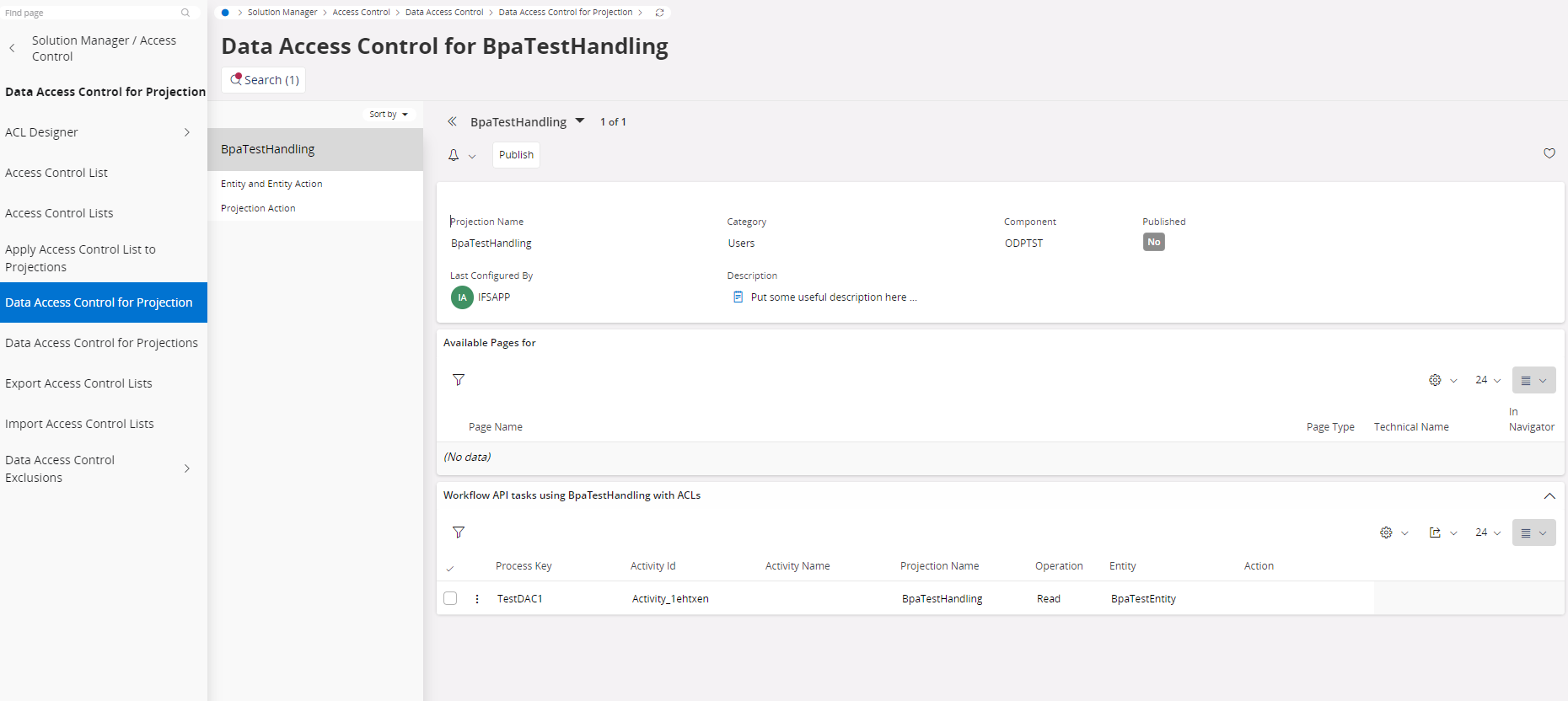The height and width of the screenshot is (701, 1568).
Task: Expand ACL Designer submenu
Action: [x=187, y=132]
